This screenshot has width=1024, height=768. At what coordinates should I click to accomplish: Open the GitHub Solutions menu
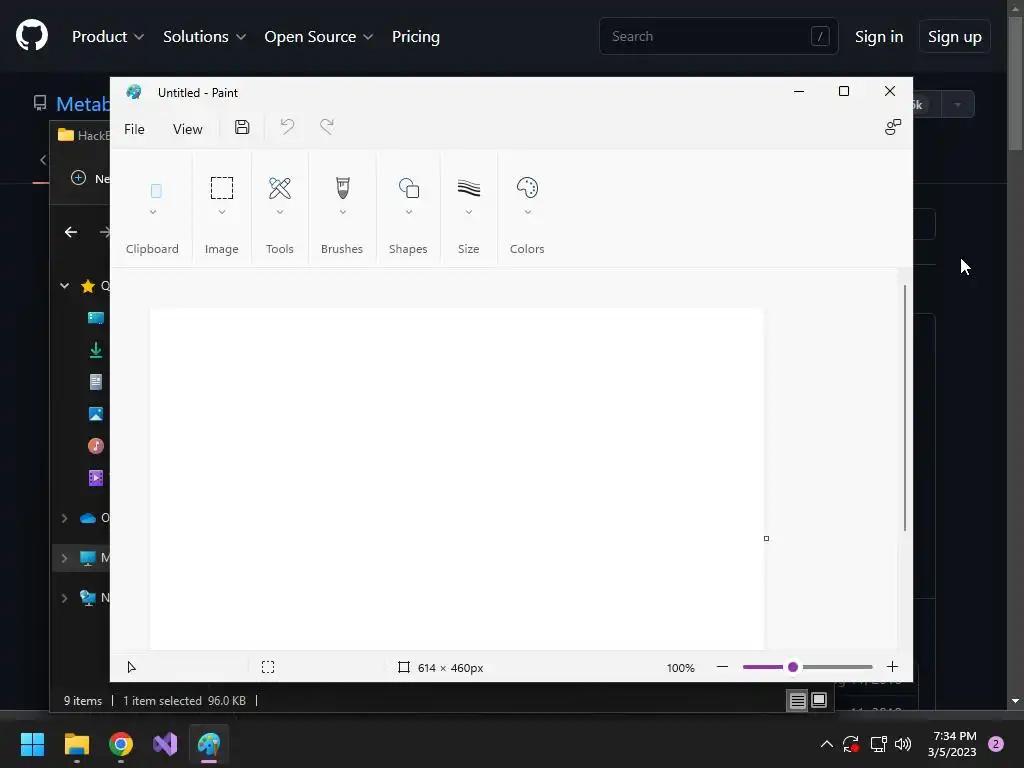(x=204, y=37)
